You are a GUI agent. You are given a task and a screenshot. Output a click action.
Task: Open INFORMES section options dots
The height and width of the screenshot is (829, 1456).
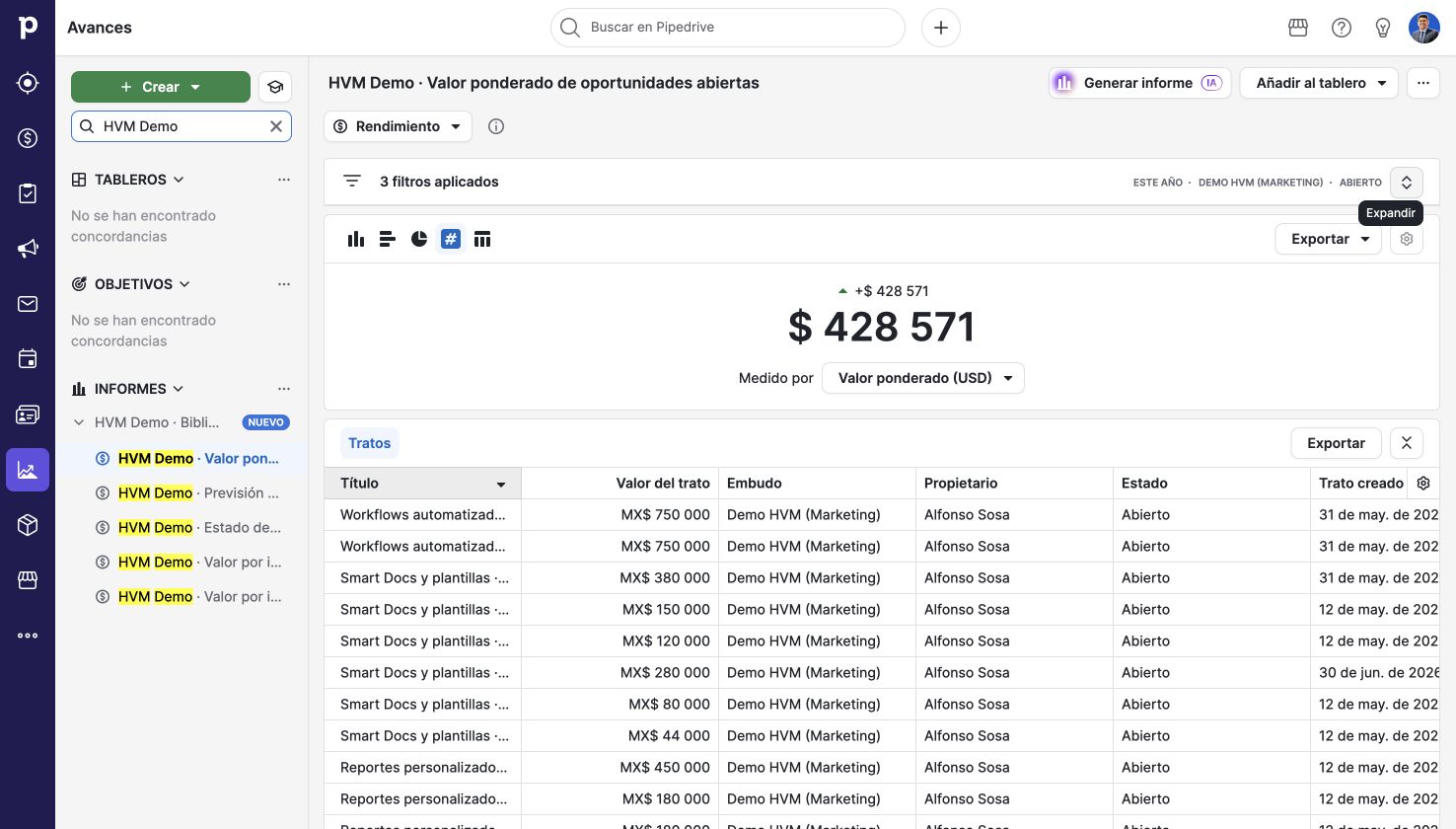[x=284, y=389]
